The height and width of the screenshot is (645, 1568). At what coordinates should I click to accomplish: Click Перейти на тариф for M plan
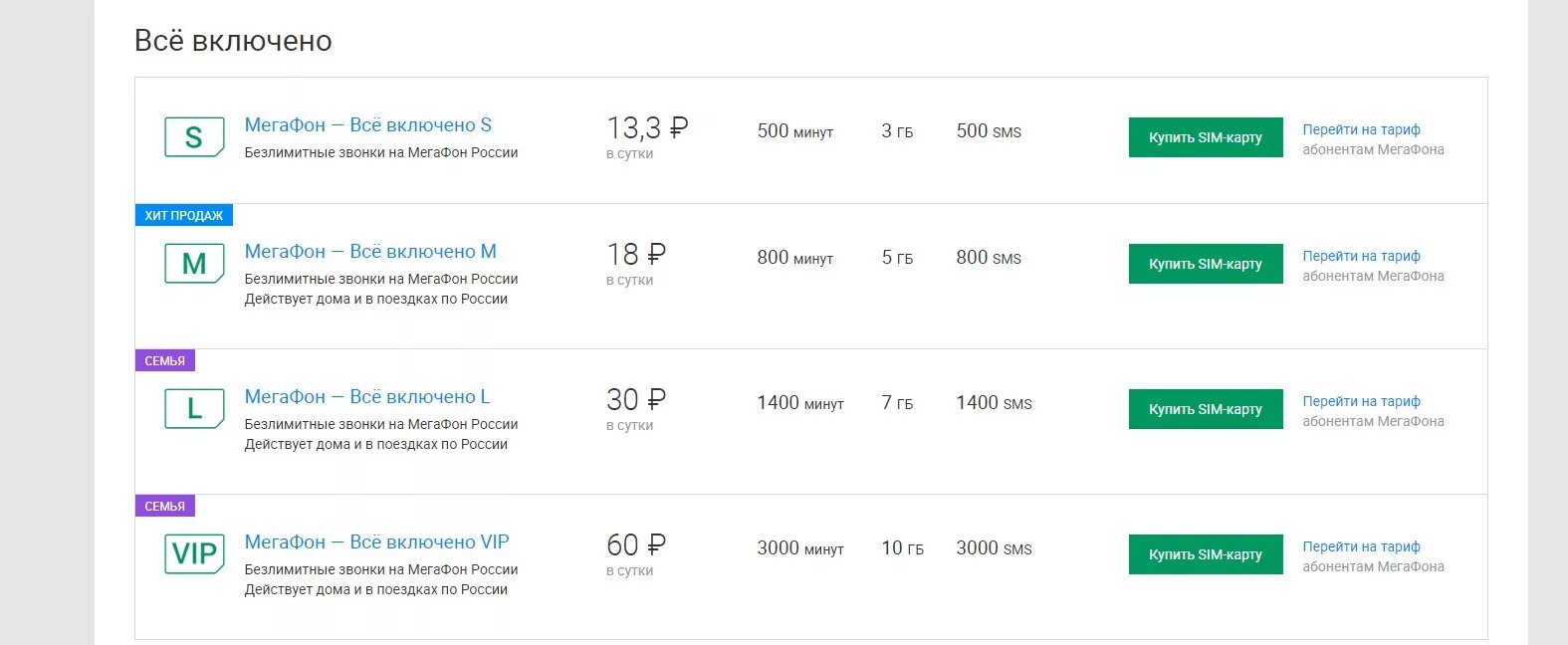[1361, 256]
